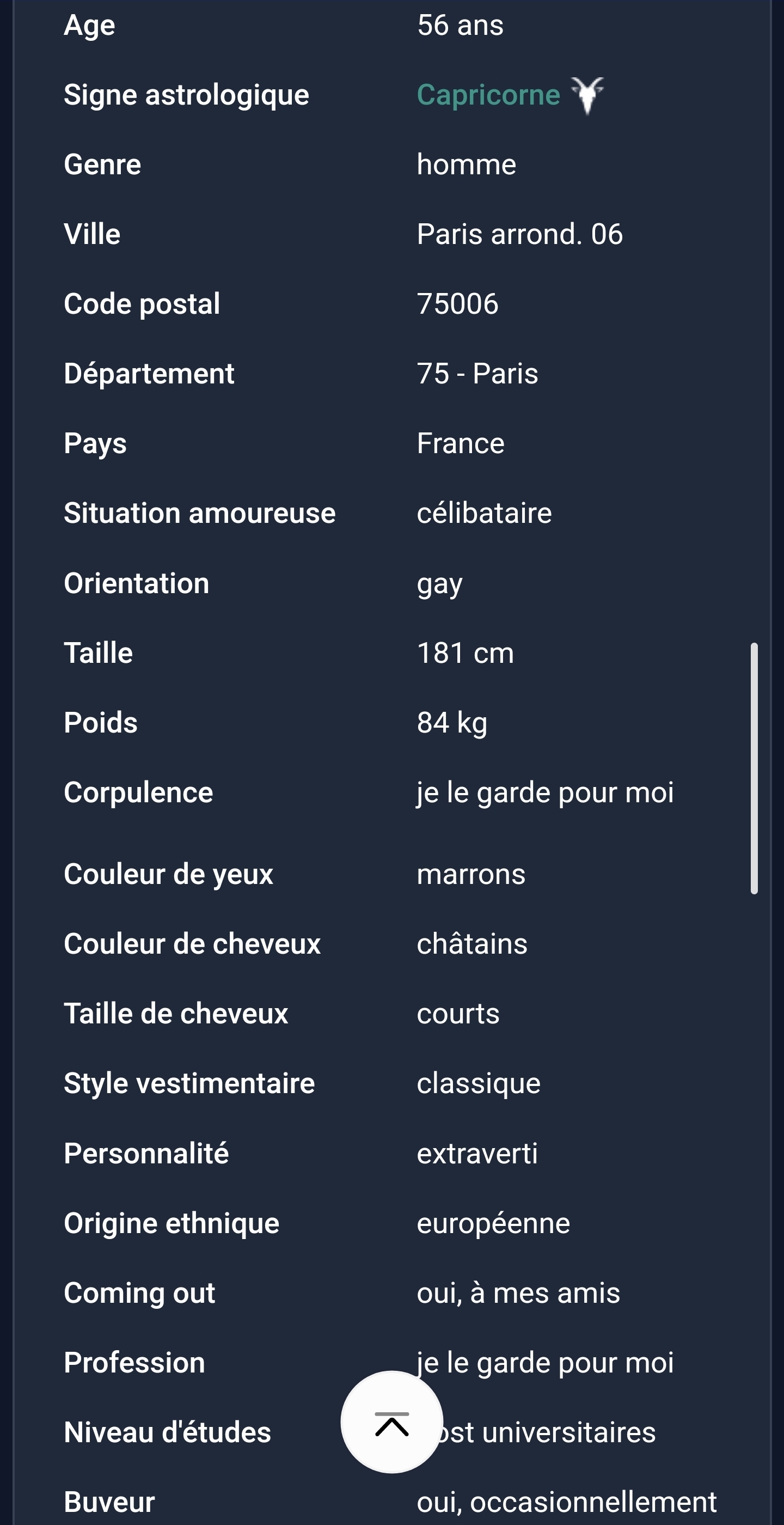
Task: Select the 'oui, occasionnellement' drinker value
Action: coord(566,1502)
